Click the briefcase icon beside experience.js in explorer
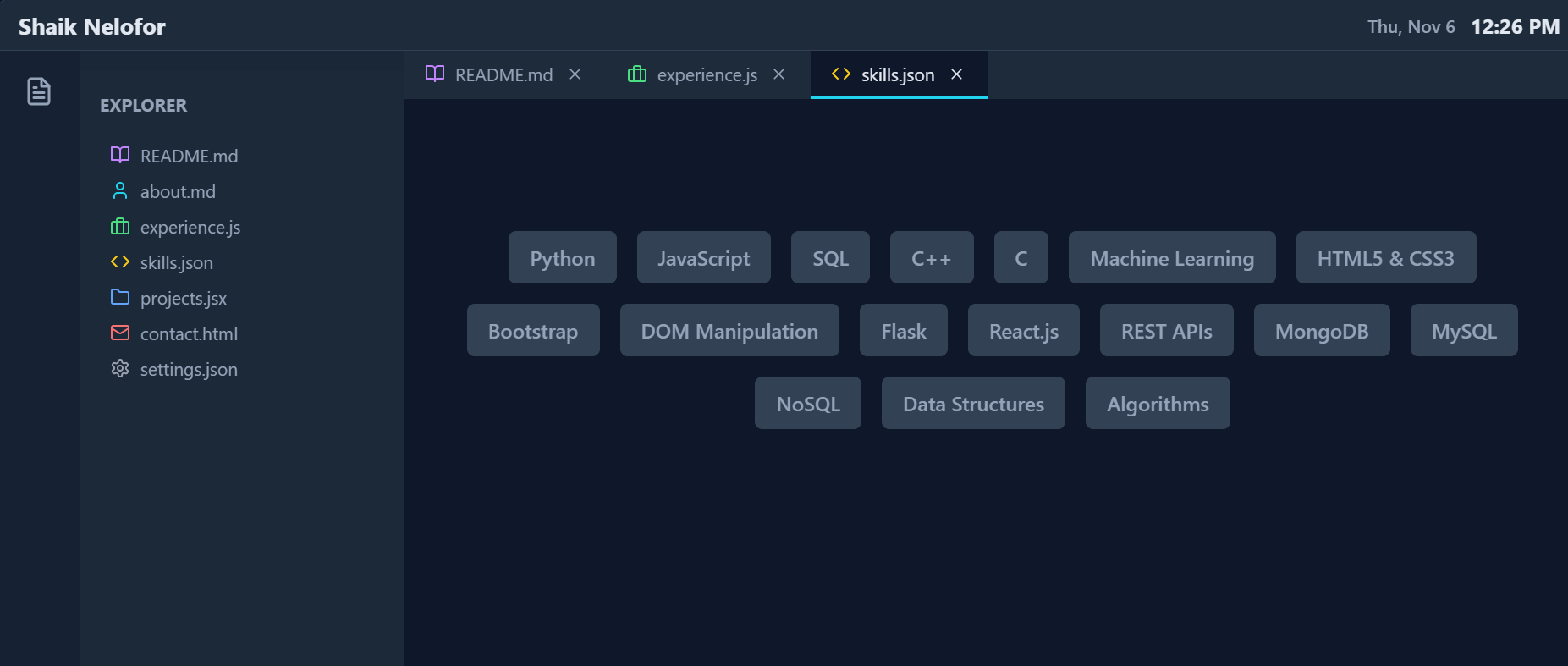The image size is (1568, 666). (120, 226)
